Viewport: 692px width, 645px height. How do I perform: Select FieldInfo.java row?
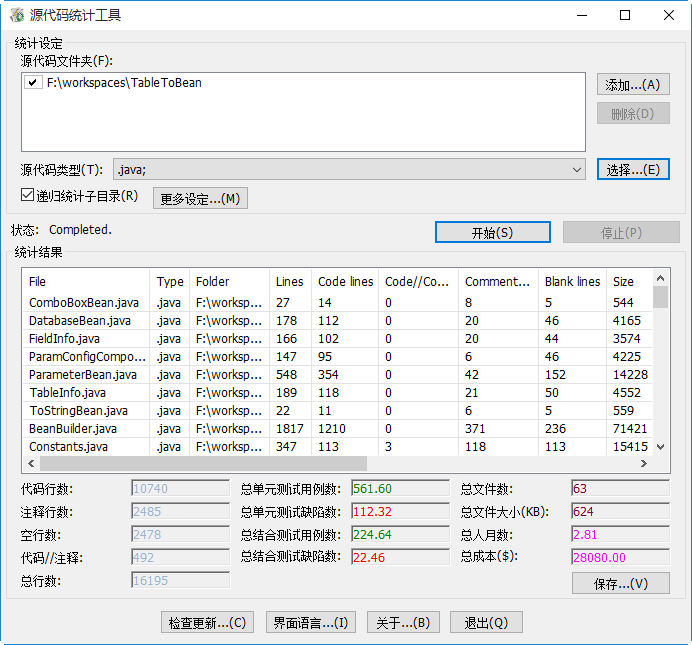click(x=338, y=339)
